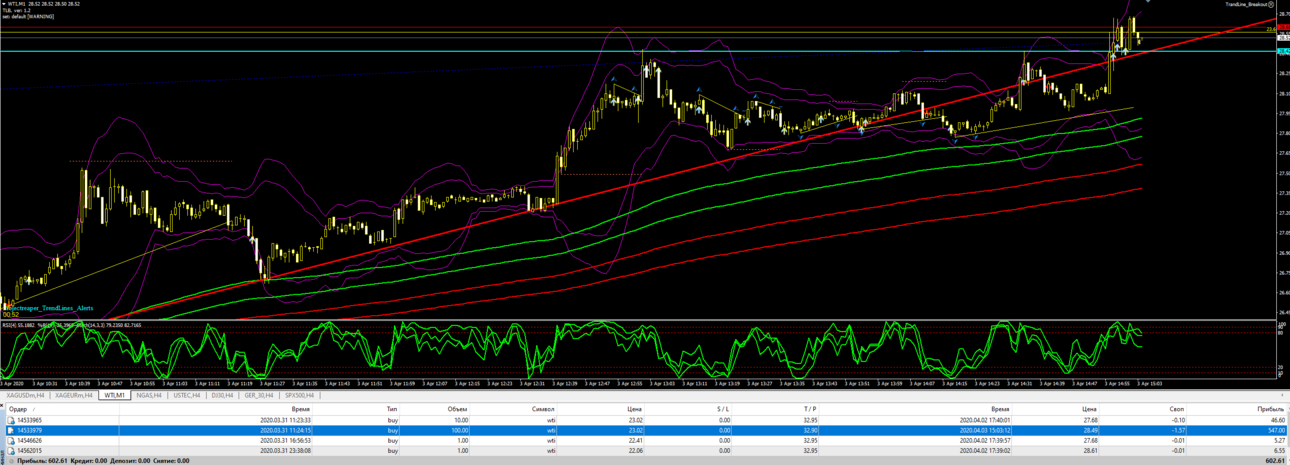Click open price 22.06

[x=634, y=451]
